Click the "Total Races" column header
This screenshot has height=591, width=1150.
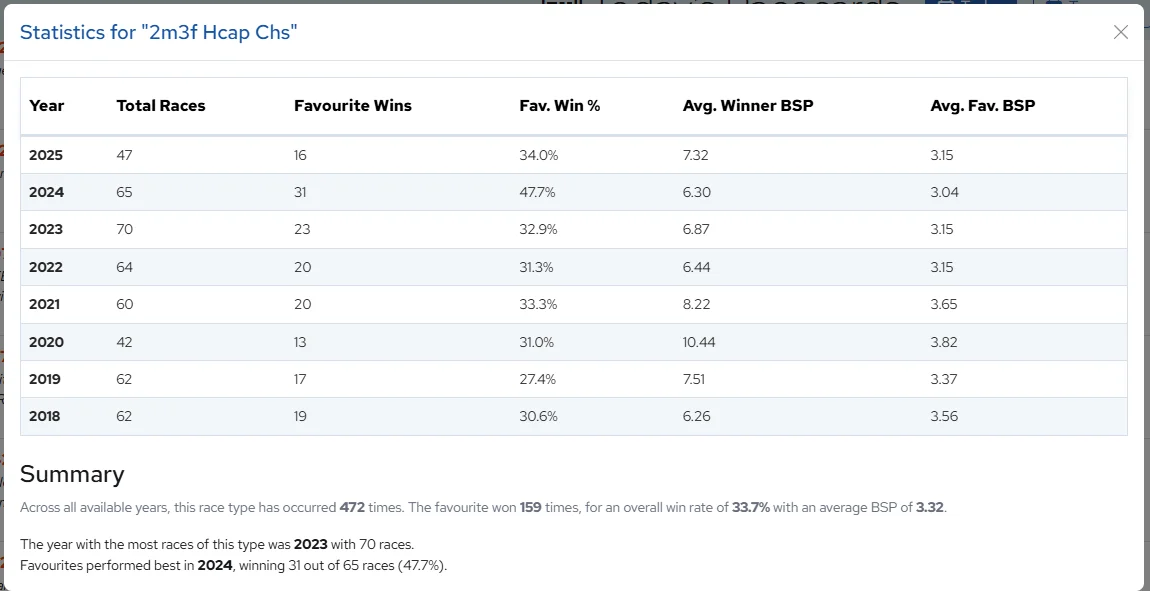(x=161, y=106)
